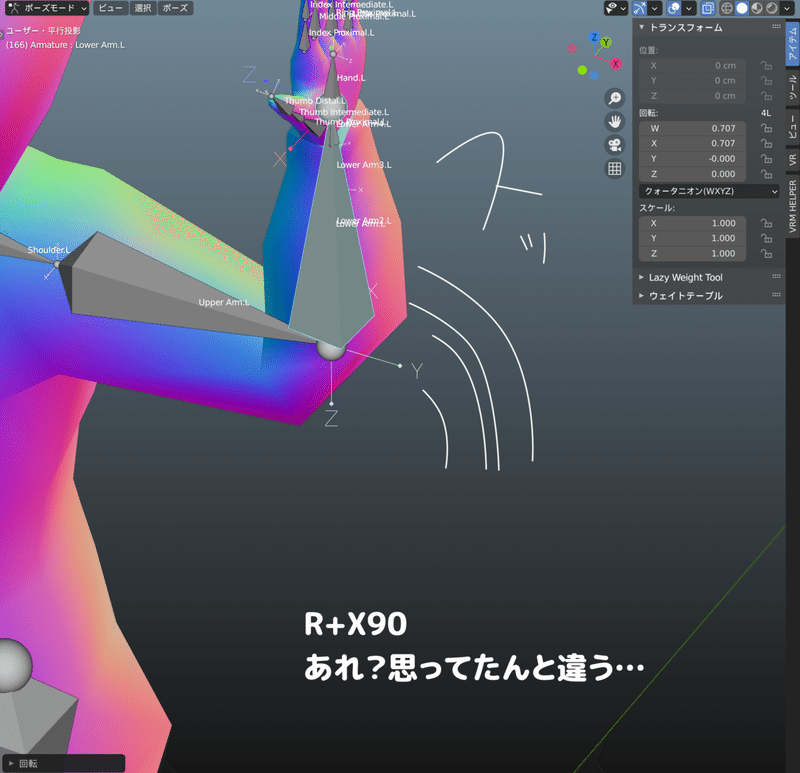This screenshot has height=773, width=800.
Task: Switch viewport to wireframe shading mode
Action: 727,10
